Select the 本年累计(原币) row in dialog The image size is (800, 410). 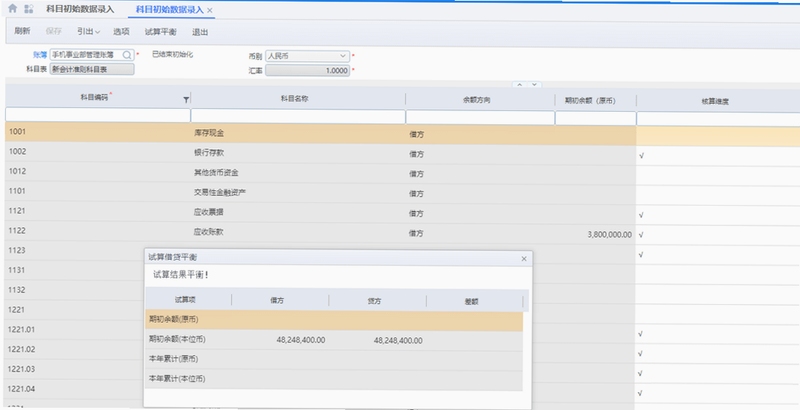pyautogui.click(x=334, y=360)
